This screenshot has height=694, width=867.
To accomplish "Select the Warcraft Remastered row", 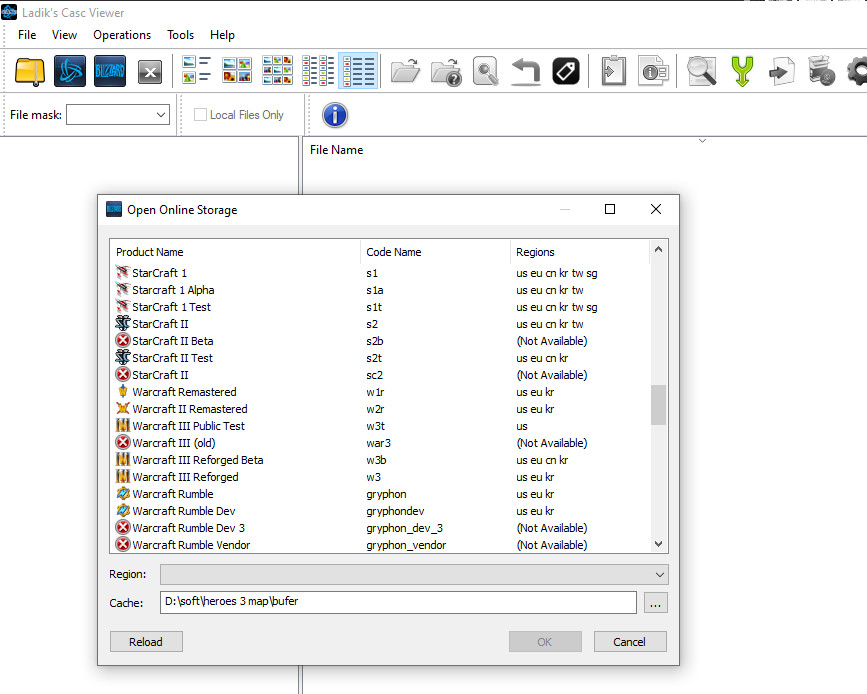I will [381, 392].
